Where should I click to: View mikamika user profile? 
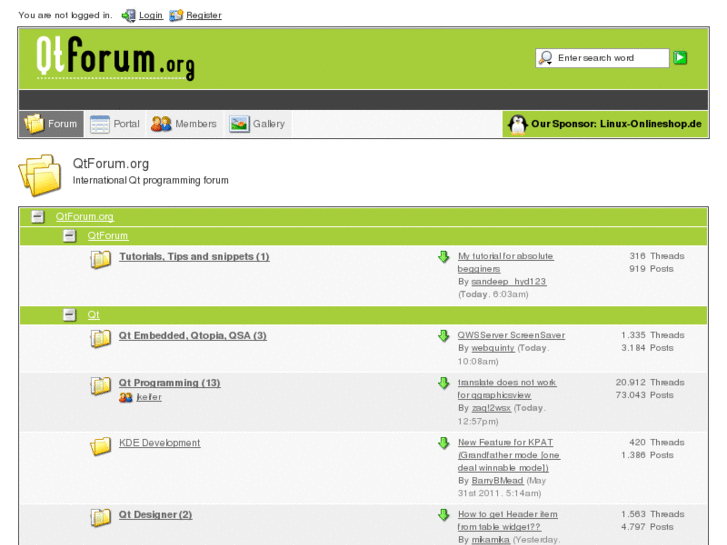pyautogui.click(x=490, y=540)
